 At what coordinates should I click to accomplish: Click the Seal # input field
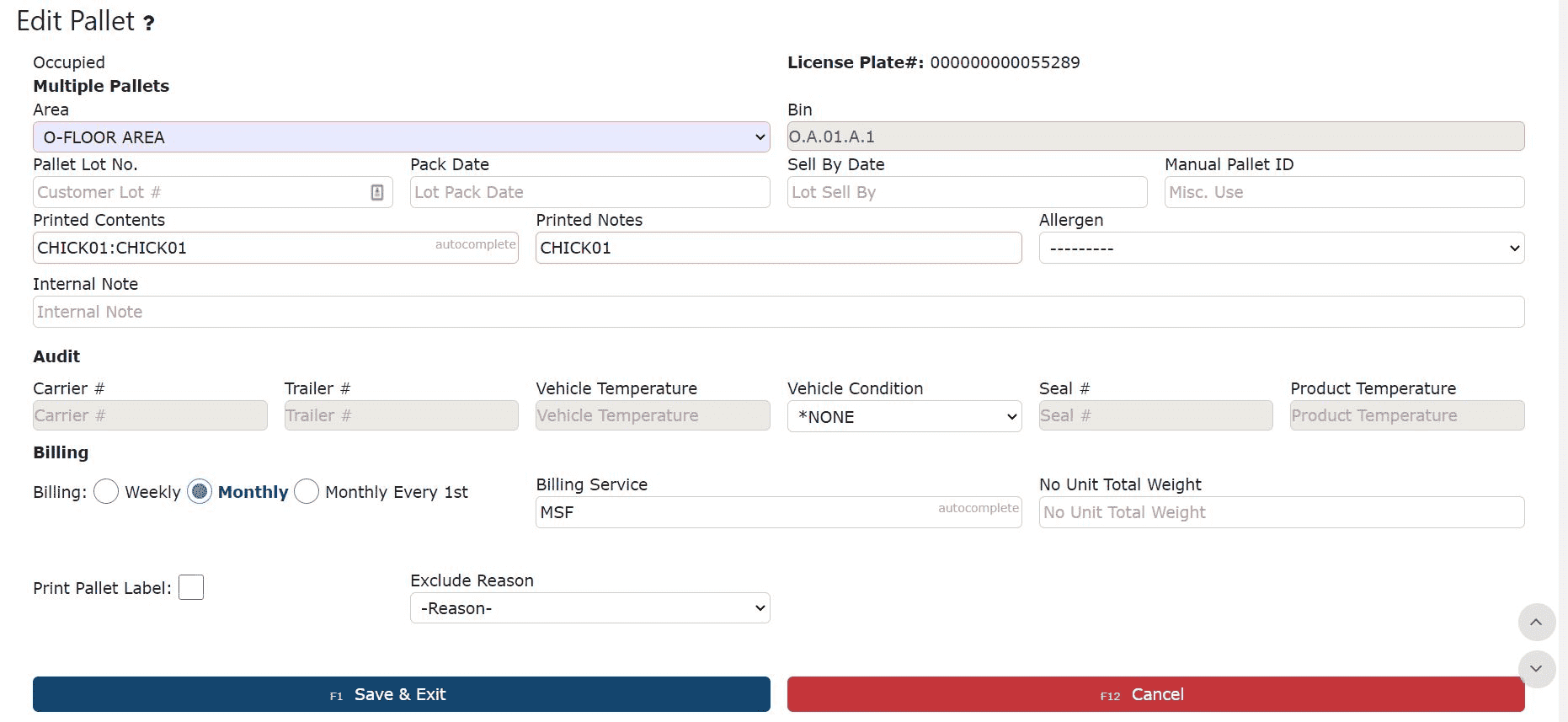[1155, 415]
